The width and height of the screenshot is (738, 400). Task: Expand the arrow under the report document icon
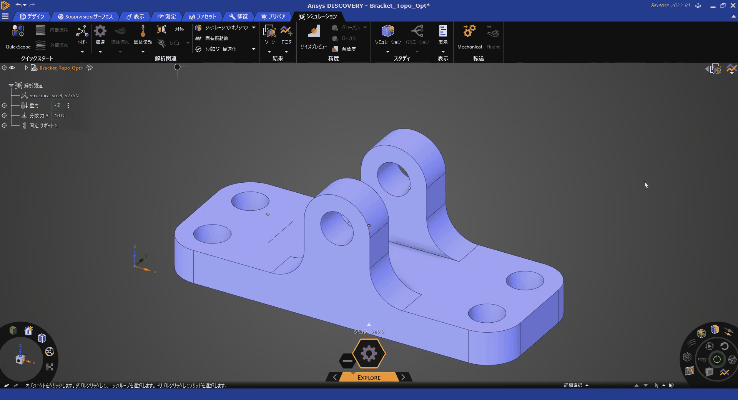click(443, 52)
